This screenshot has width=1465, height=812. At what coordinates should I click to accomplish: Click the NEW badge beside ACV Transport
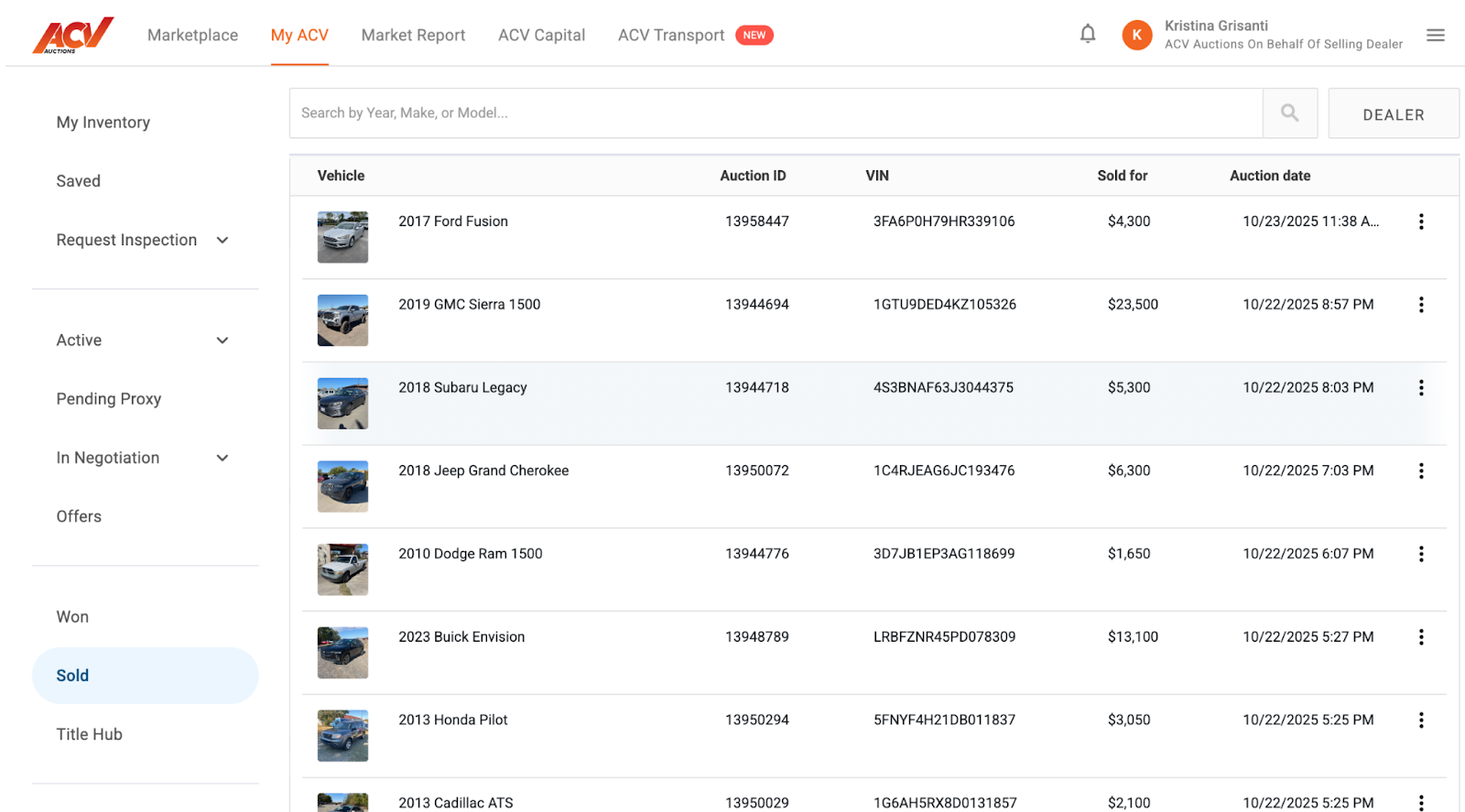pyautogui.click(x=754, y=35)
